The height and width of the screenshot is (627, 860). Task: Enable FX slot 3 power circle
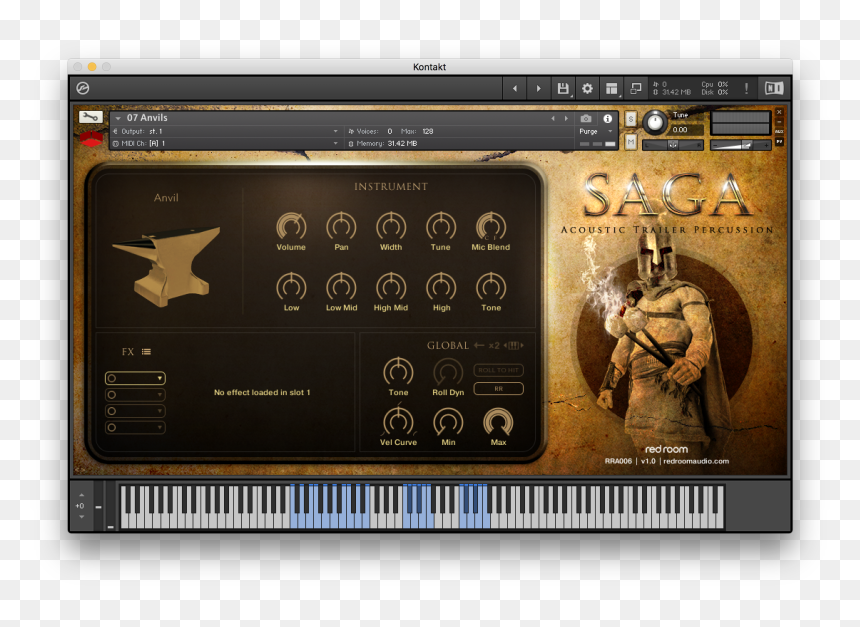[x=112, y=411]
